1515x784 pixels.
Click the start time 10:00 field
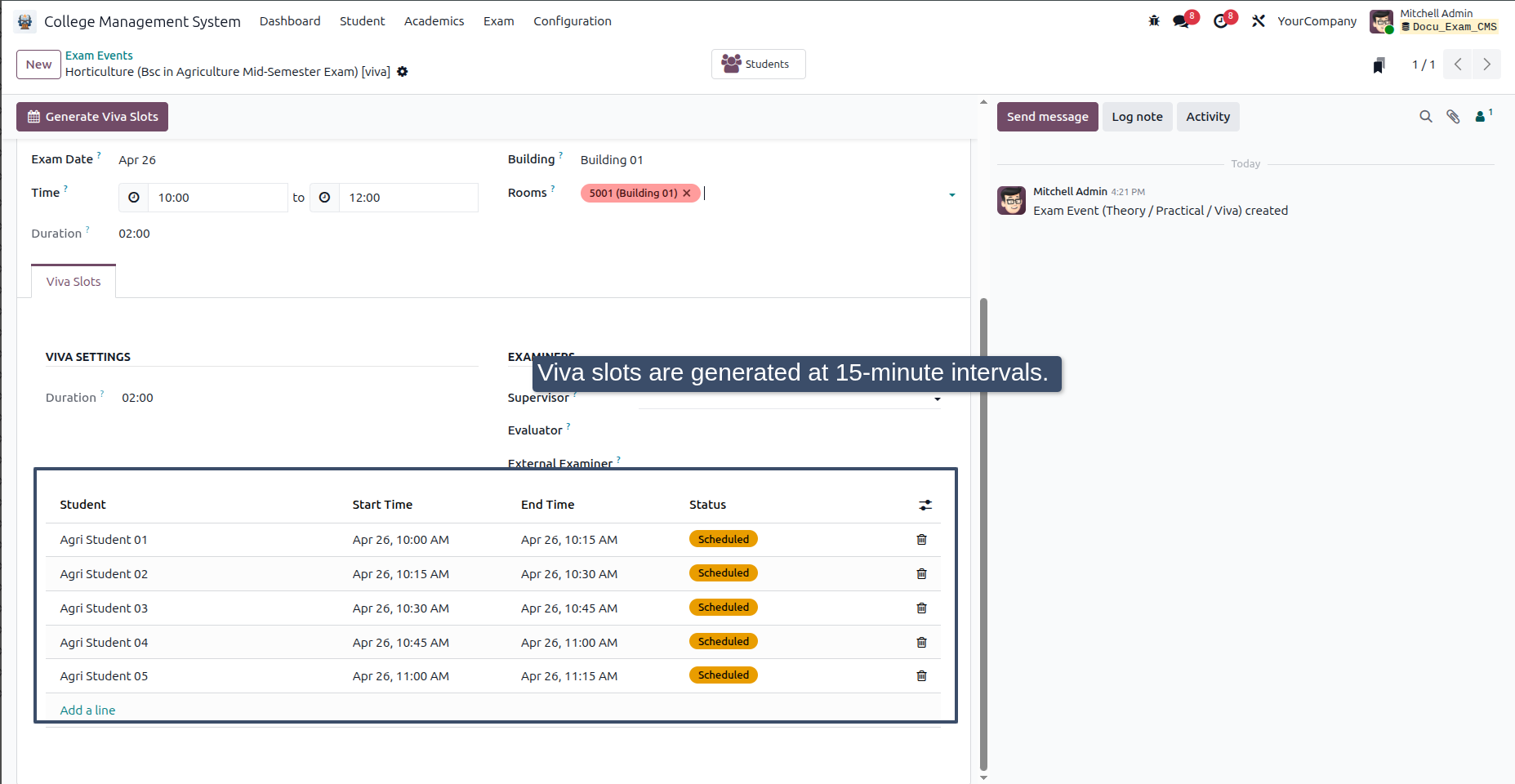tap(217, 198)
